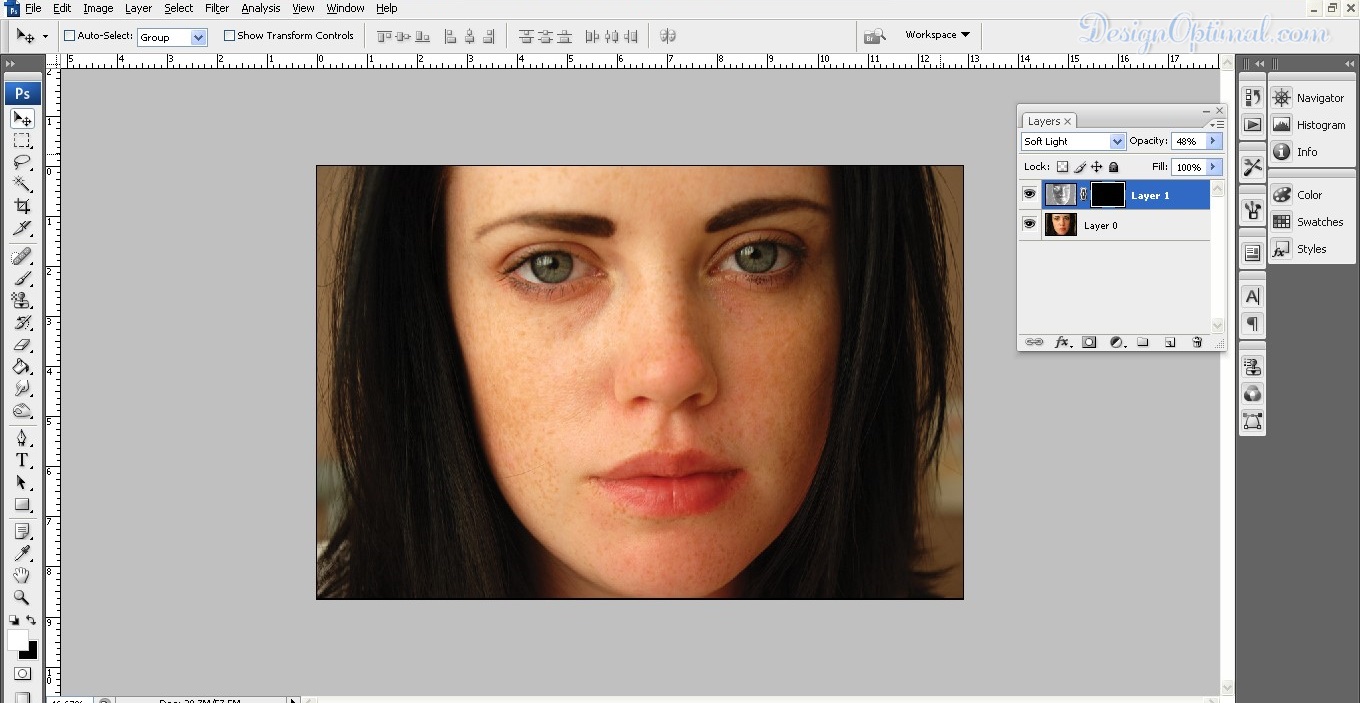This screenshot has width=1360, height=703.
Task: Hide Layer 1 using its eye icon
Action: [x=1029, y=195]
